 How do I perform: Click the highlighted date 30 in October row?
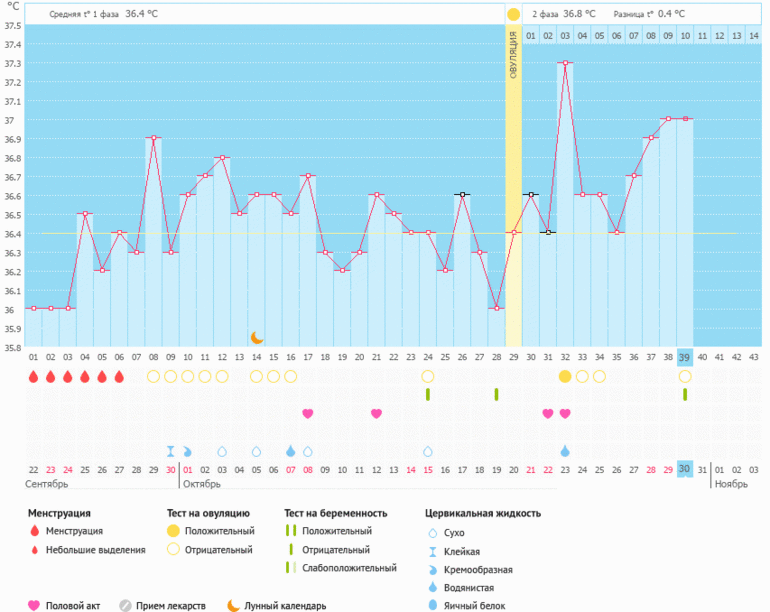pyautogui.click(x=685, y=470)
